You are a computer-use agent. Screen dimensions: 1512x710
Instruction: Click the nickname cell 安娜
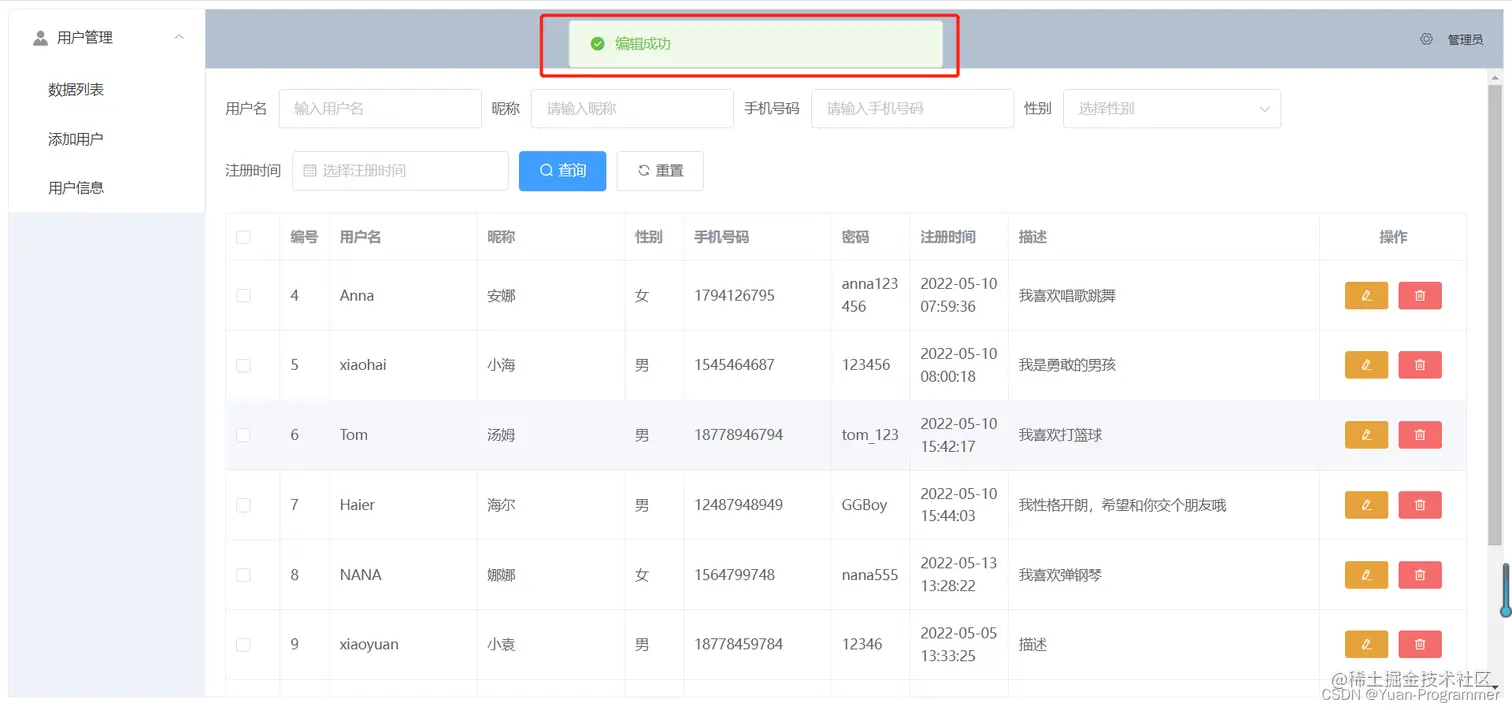click(x=501, y=295)
